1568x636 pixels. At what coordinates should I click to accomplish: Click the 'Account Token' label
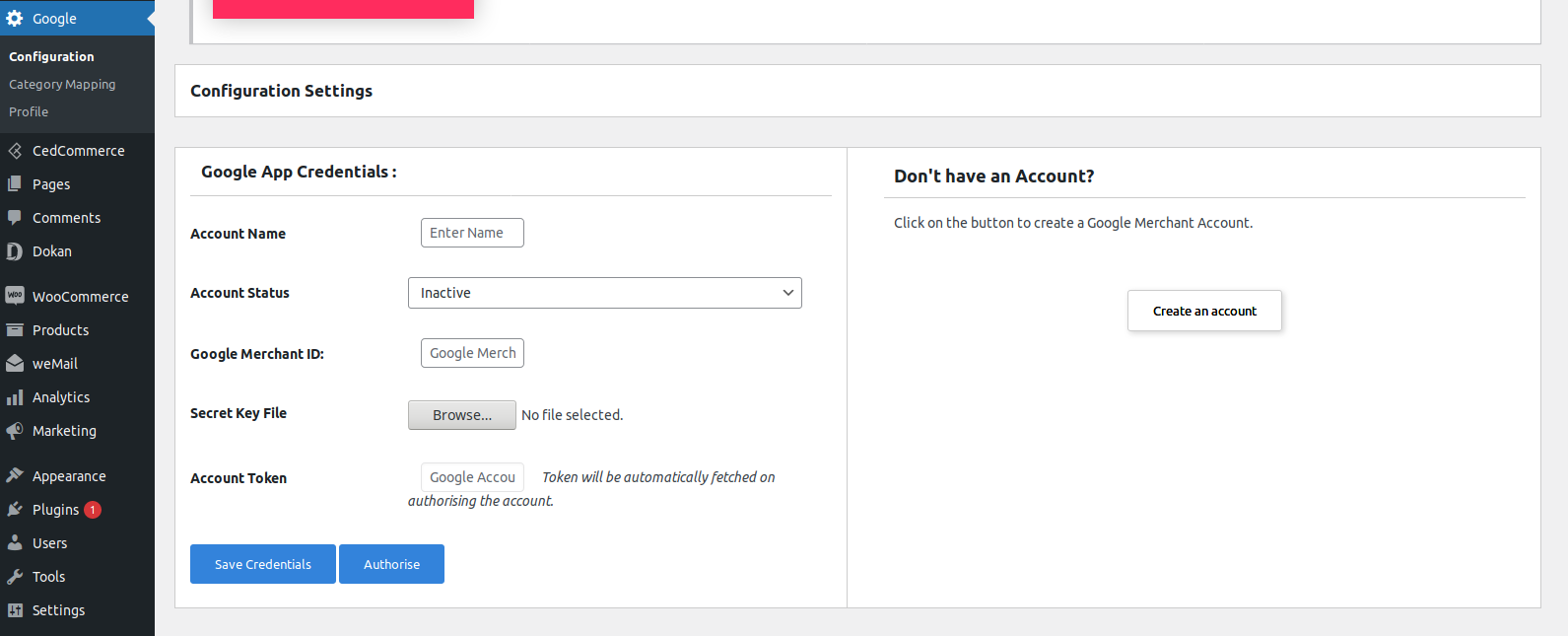click(239, 478)
